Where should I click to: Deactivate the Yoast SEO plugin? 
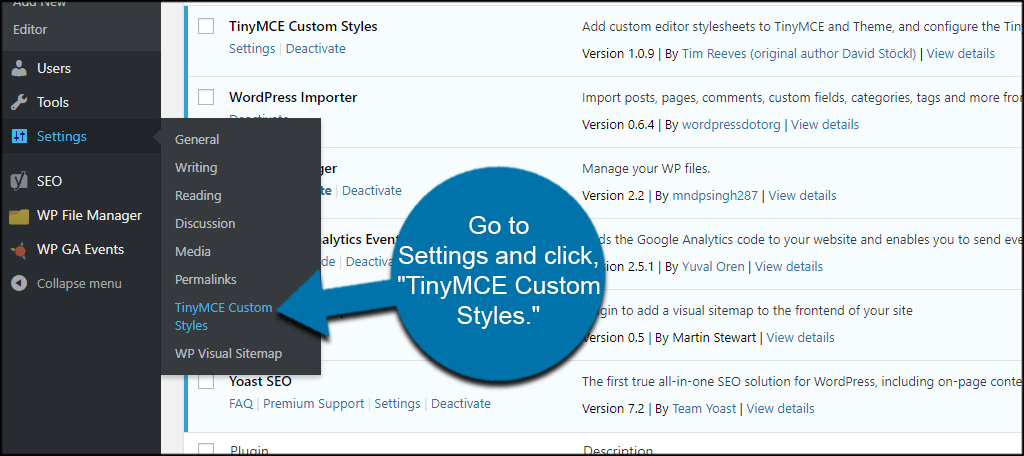460,403
